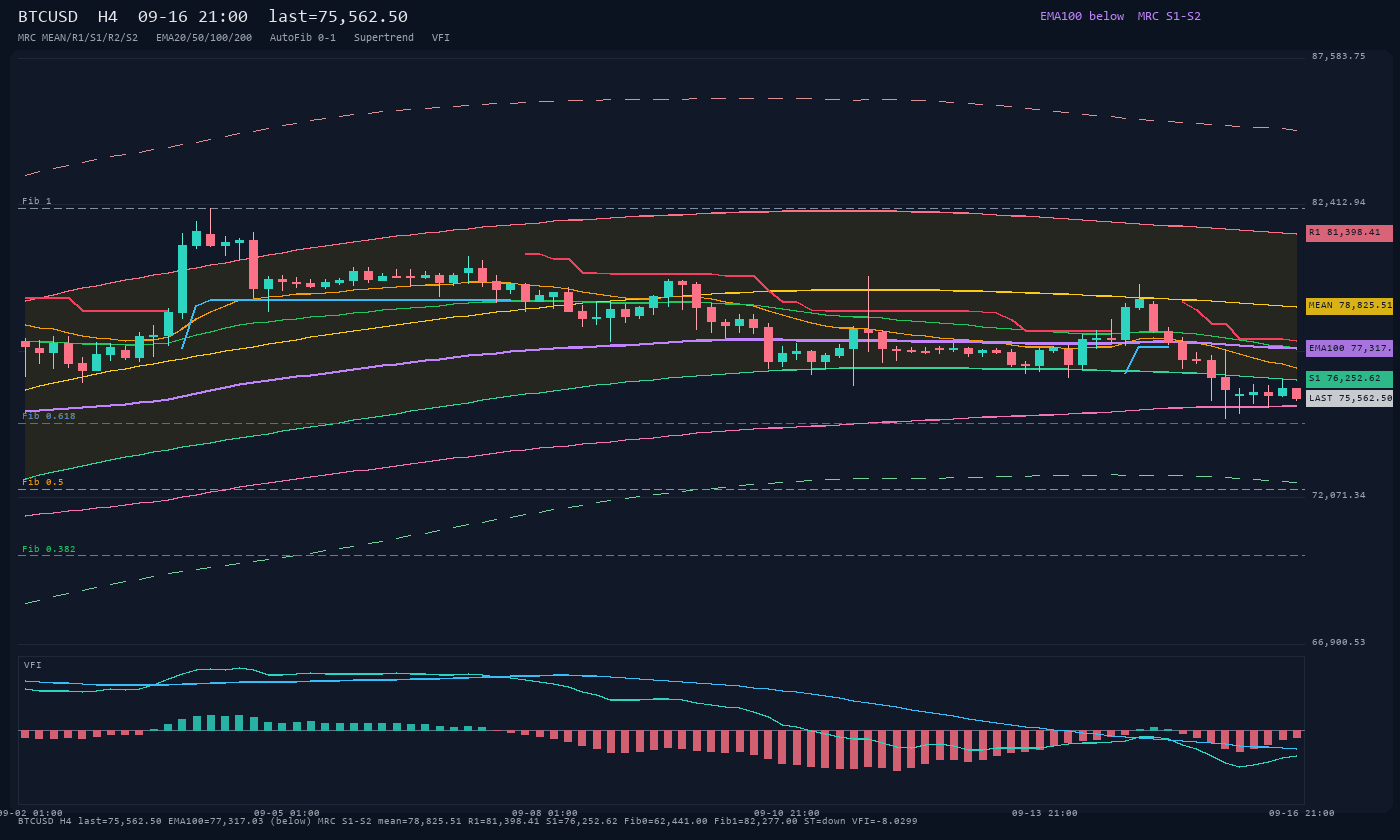This screenshot has height=840, width=1400.
Task: Select the 72,071.34 price axis label
Action: click(1338, 495)
